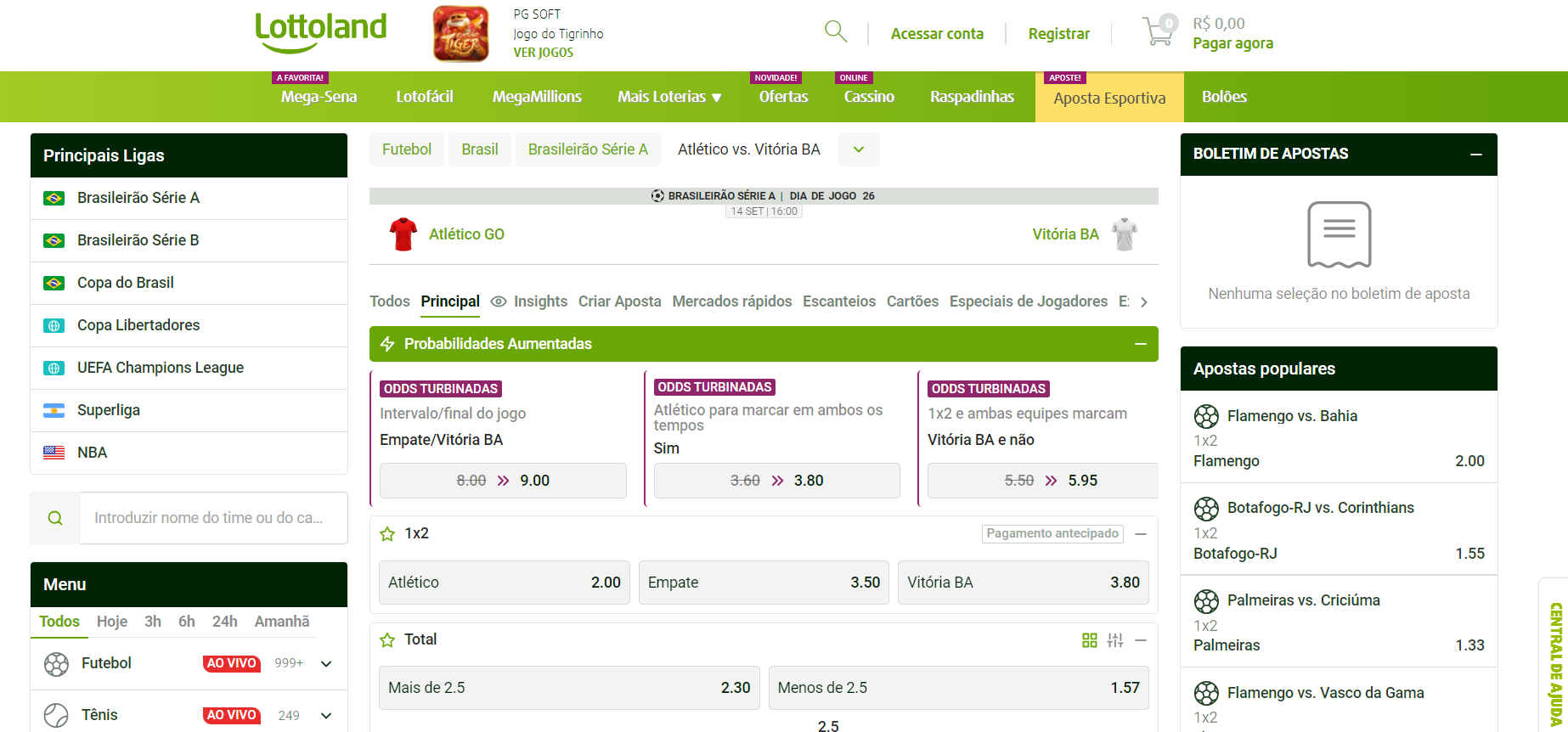Click soccer ball icon for Palmeiras vs. Criciúma
1568x732 pixels.
[1206, 600]
